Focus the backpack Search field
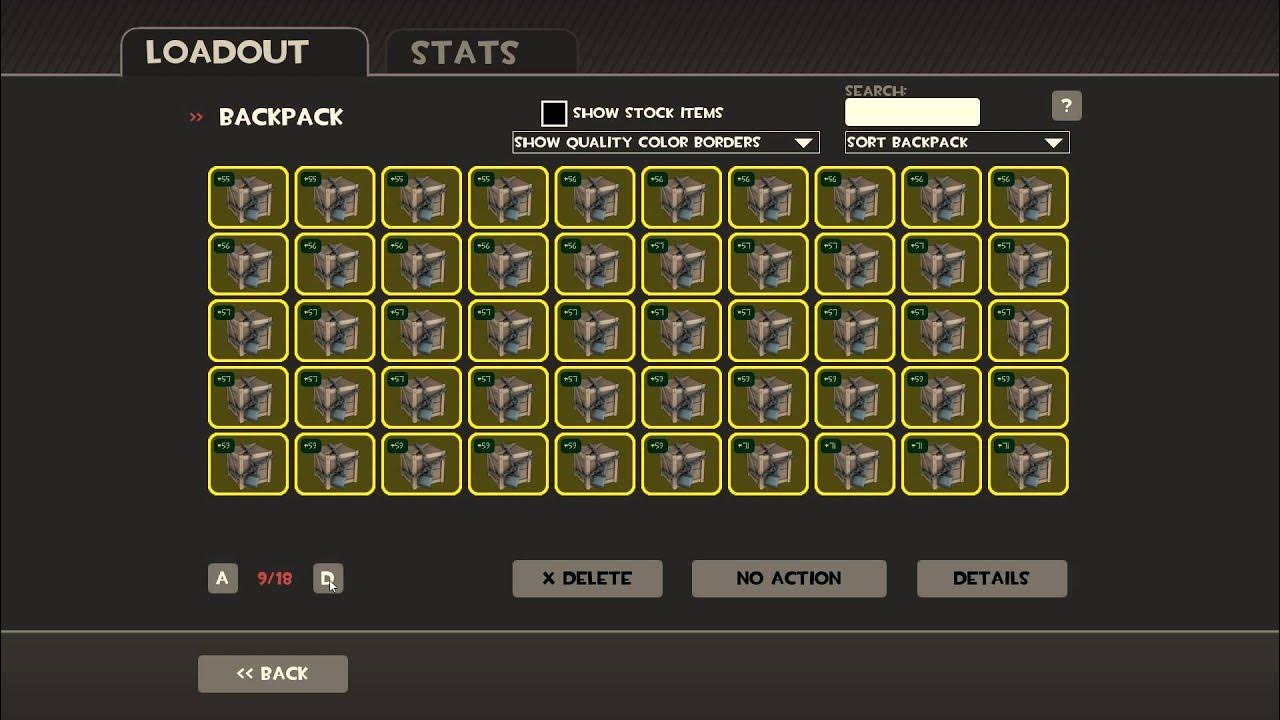This screenshot has width=1280, height=720. tap(912, 111)
